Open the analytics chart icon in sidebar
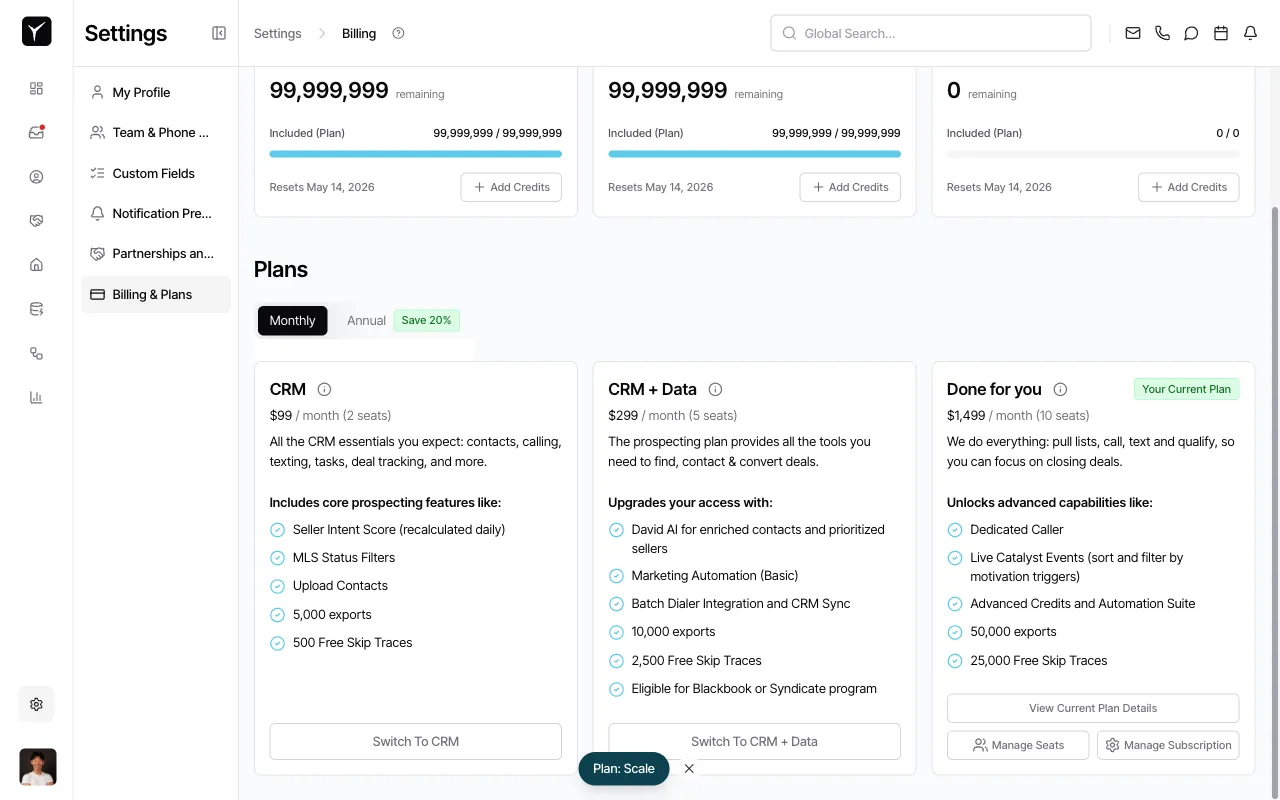 coord(36,397)
